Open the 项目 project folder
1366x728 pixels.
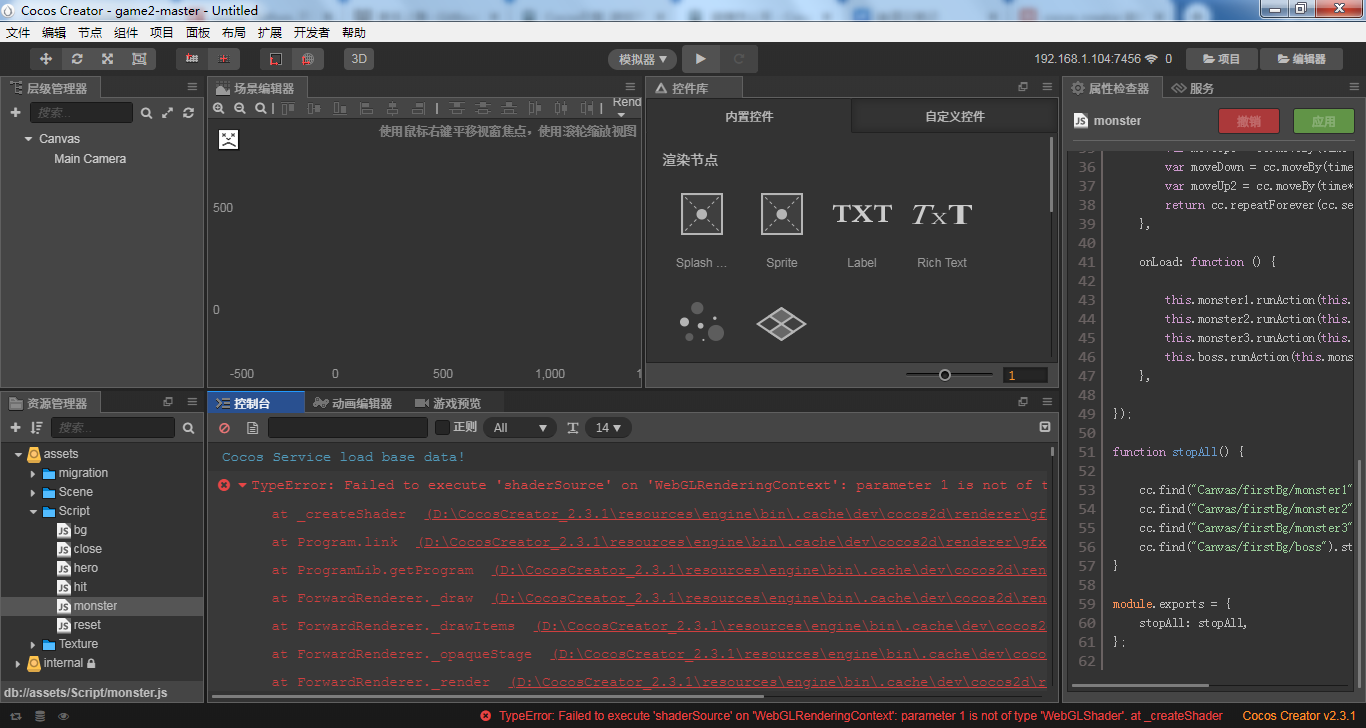1221,59
